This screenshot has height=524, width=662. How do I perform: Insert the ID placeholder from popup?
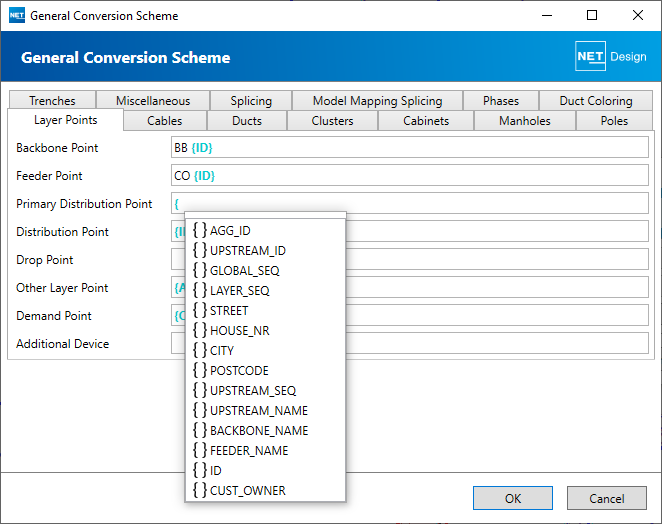click(x=265, y=470)
